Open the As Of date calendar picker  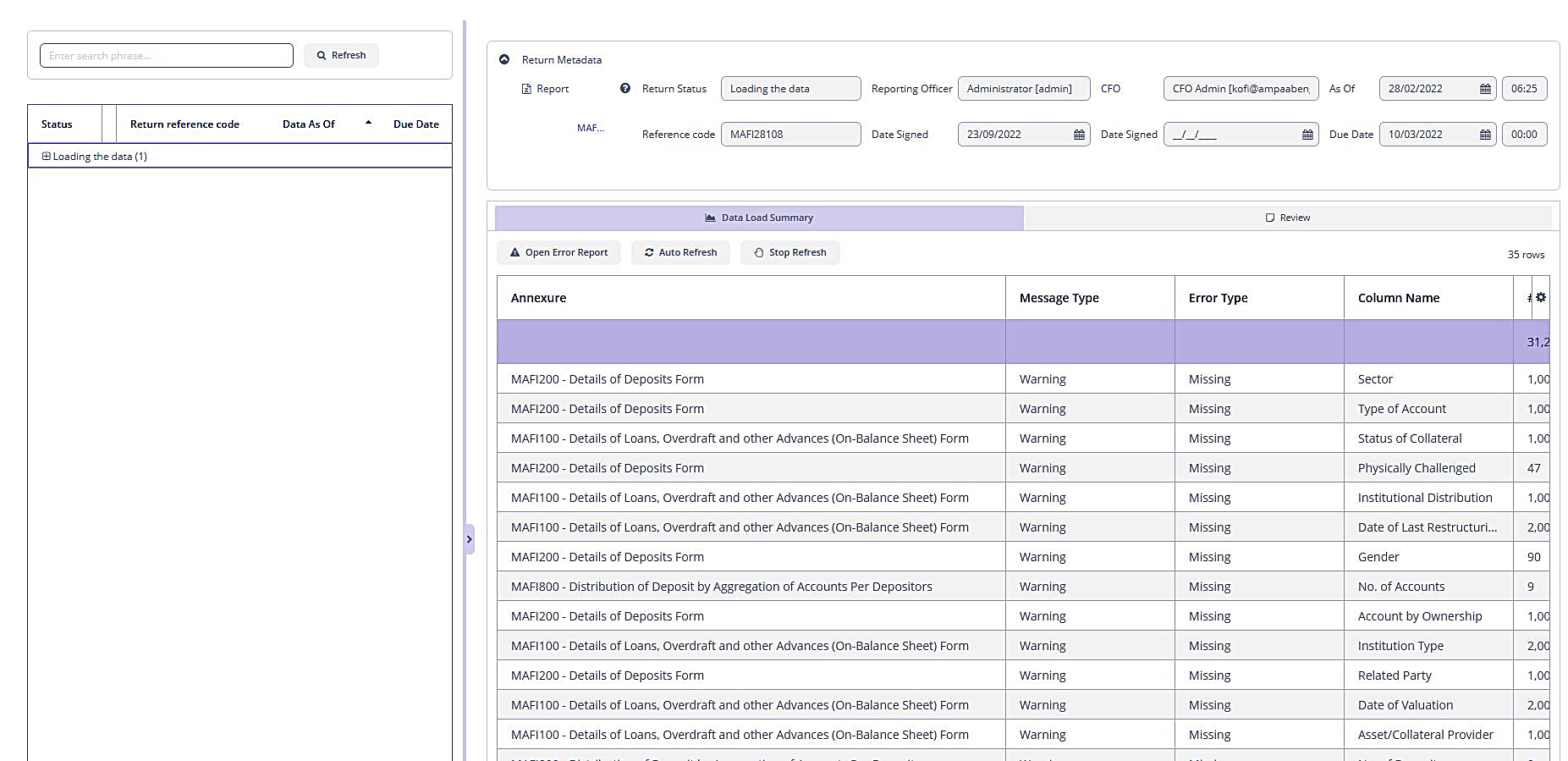click(x=1485, y=89)
